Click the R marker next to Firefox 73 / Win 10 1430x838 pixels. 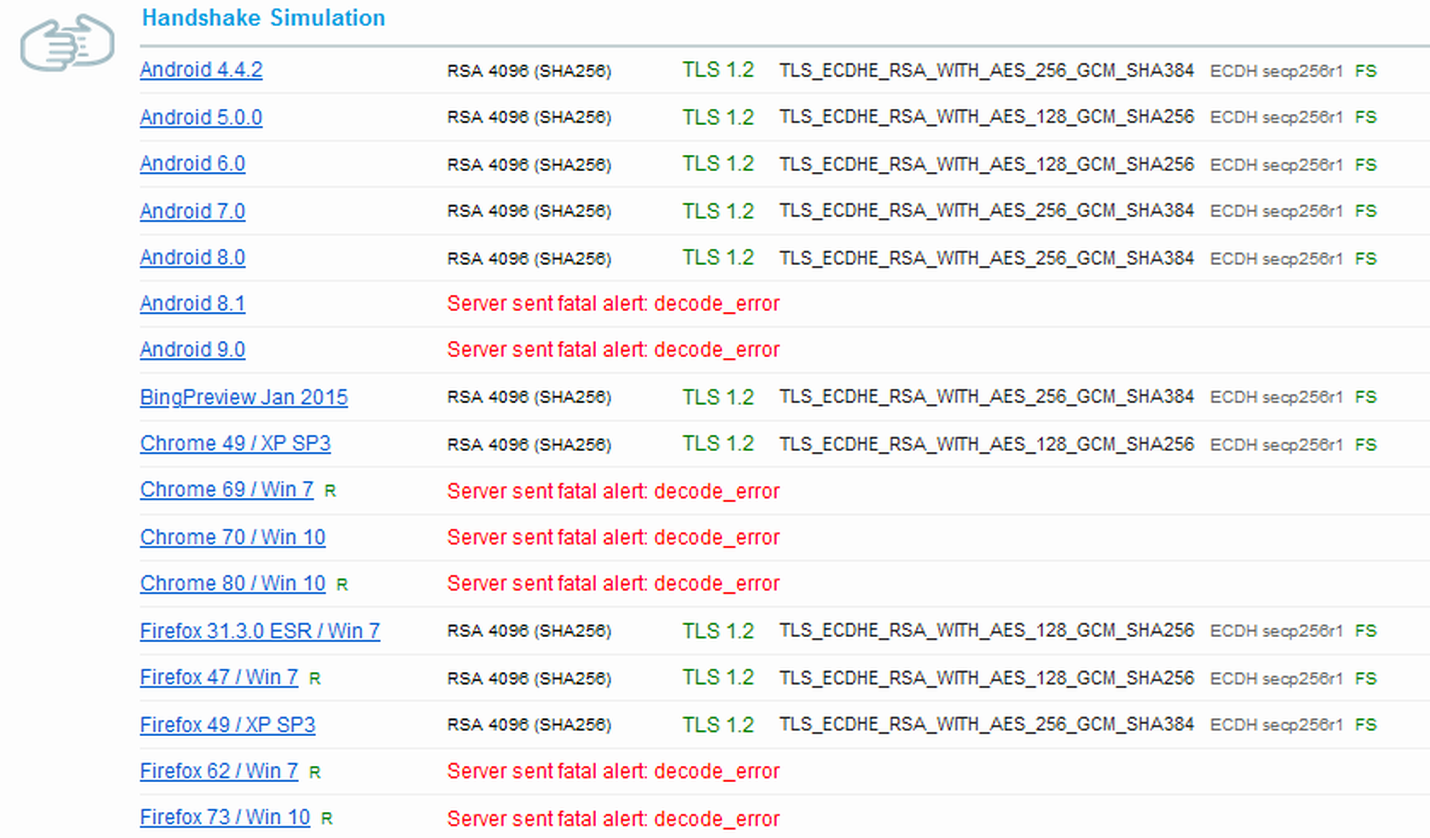(x=327, y=819)
